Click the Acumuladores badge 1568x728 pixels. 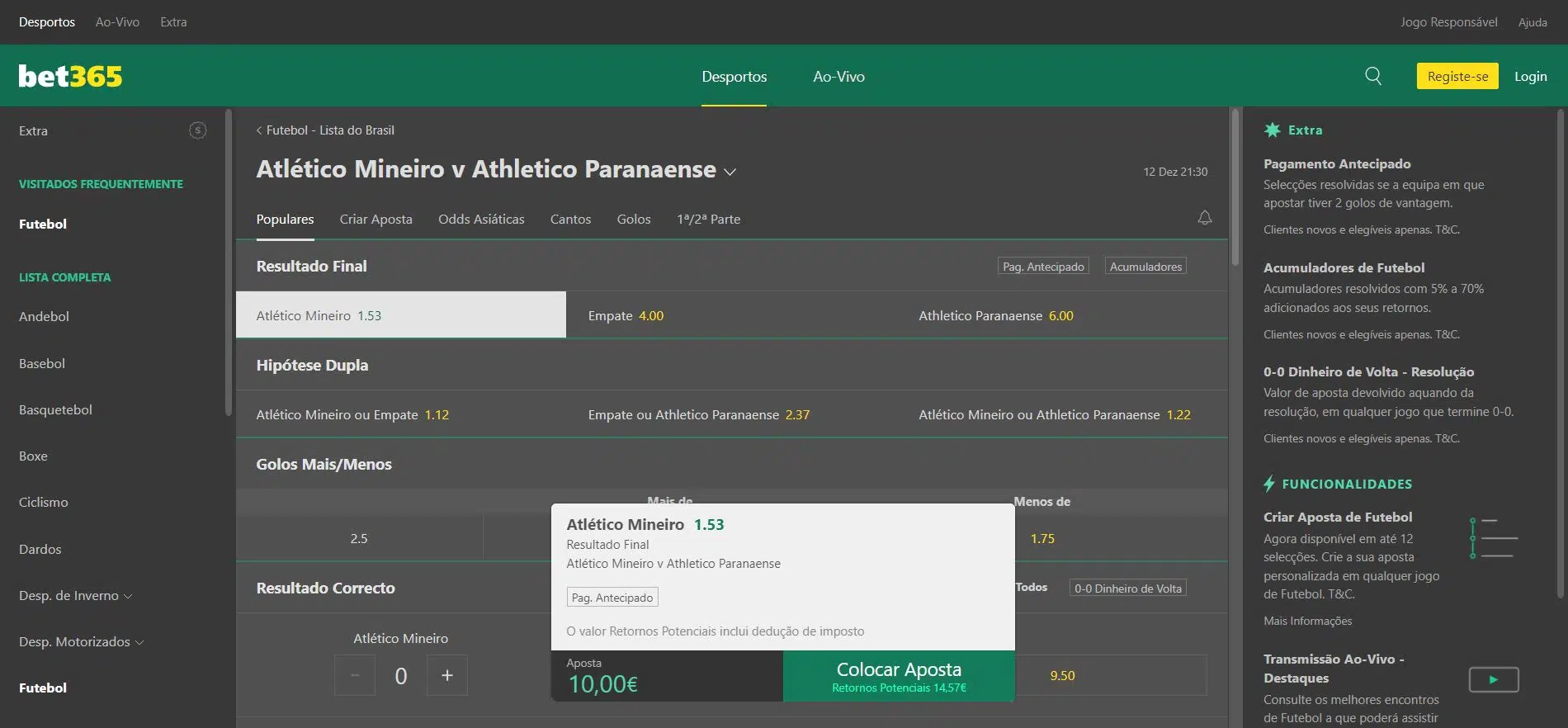[1145, 266]
